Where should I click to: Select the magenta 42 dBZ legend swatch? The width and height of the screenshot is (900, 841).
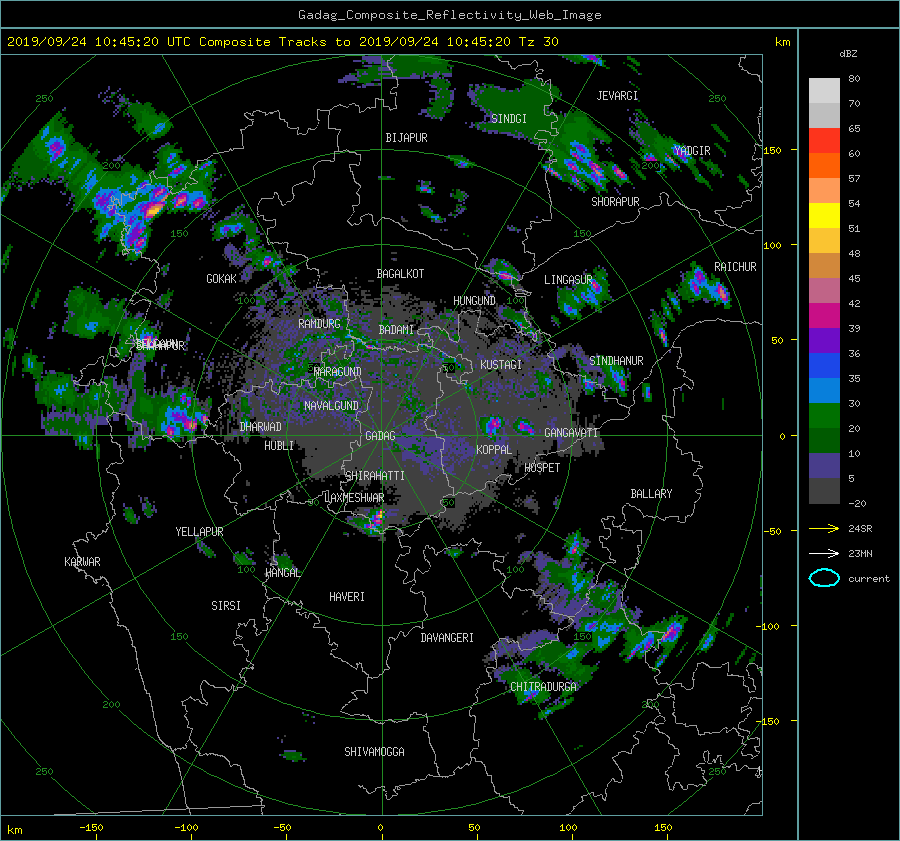[x=824, y=316]
